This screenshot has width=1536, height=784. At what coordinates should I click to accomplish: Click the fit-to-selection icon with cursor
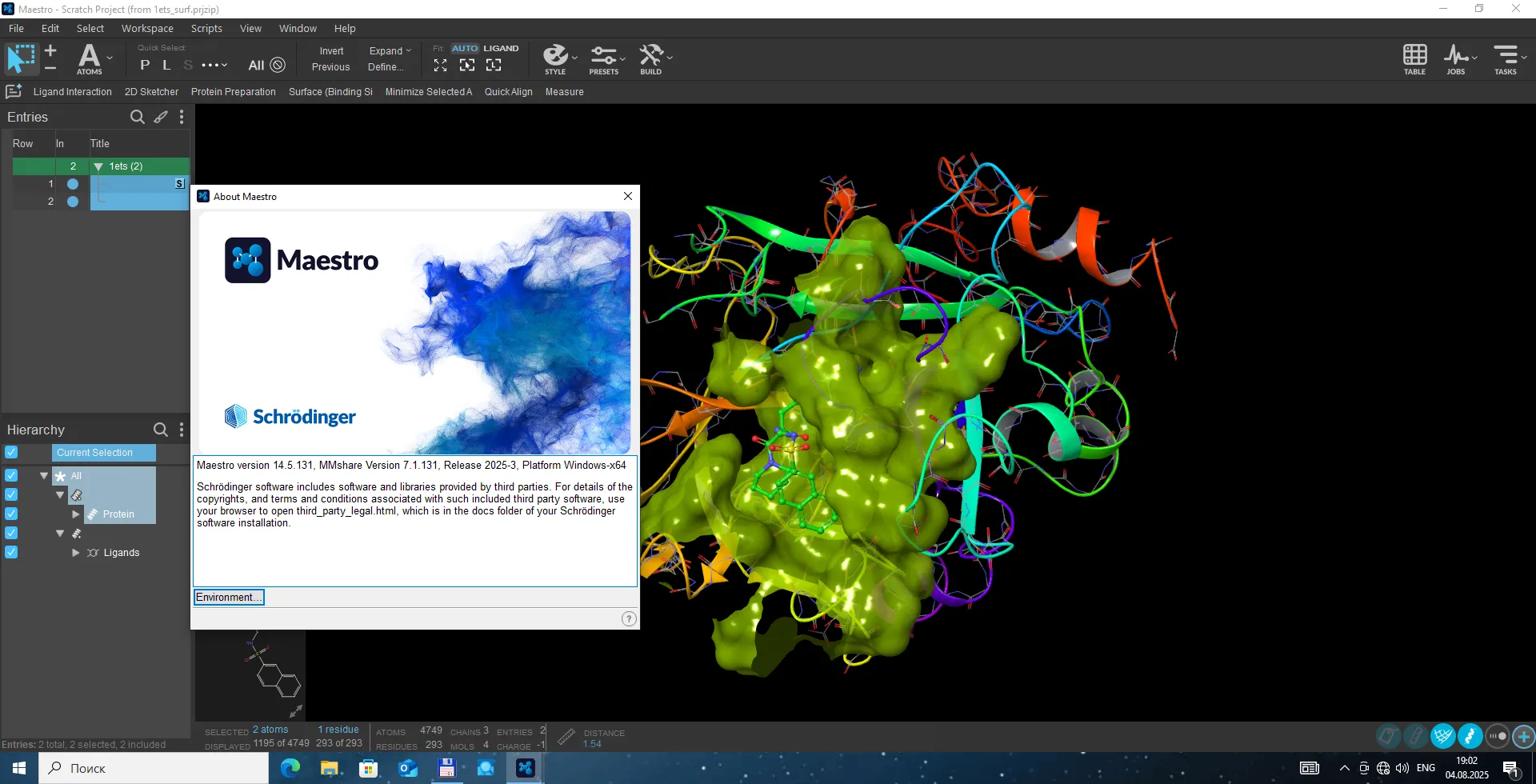pyautogui.click(x=467, y=65)
